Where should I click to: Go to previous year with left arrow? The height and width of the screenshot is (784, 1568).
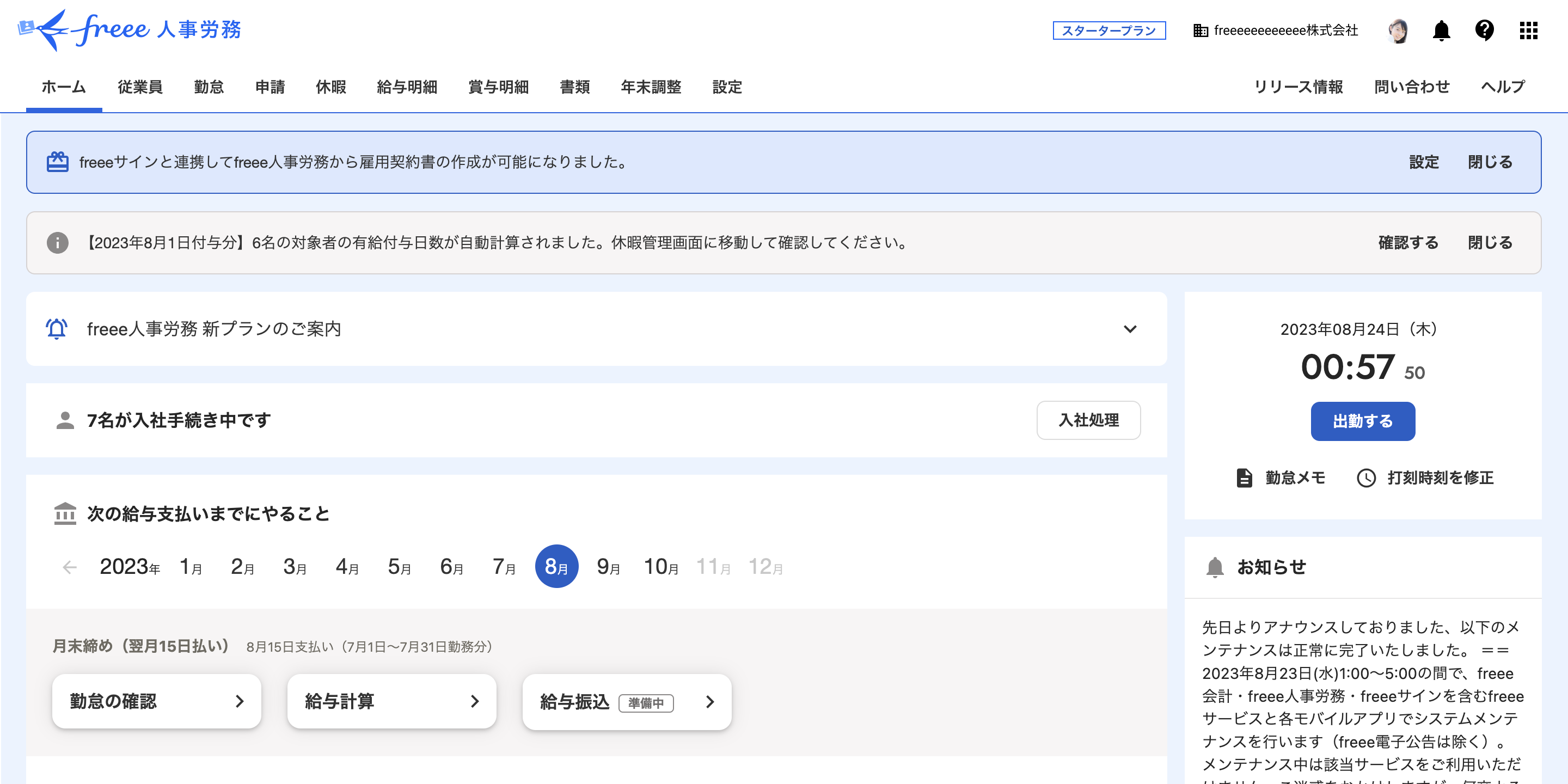point(69,567)
